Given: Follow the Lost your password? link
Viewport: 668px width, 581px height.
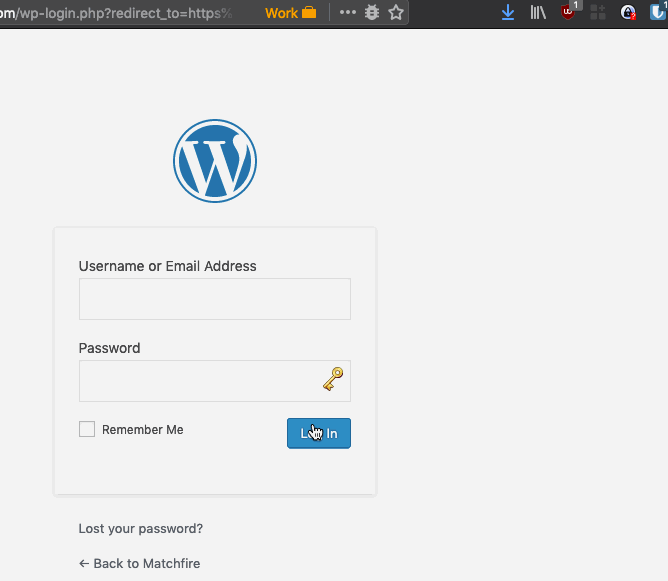Looking at the screenshot, I should pos(141,528).
